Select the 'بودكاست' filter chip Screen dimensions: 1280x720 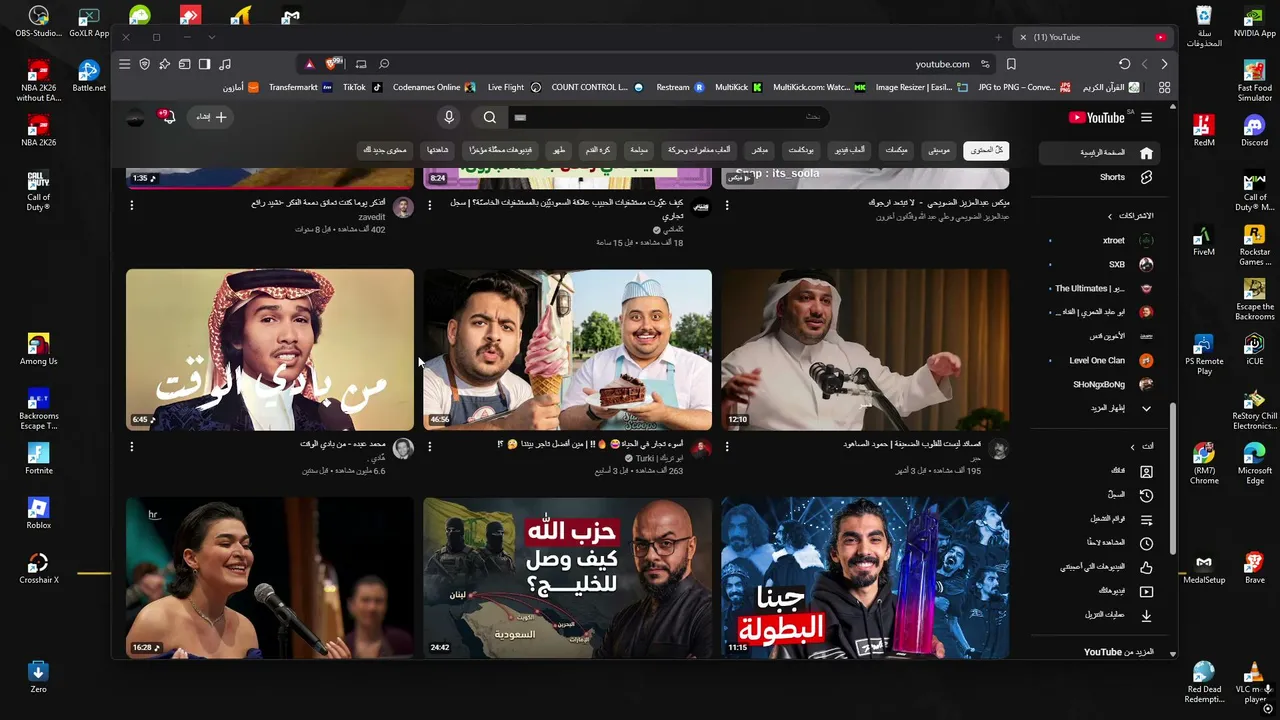(x=801, y=150)
